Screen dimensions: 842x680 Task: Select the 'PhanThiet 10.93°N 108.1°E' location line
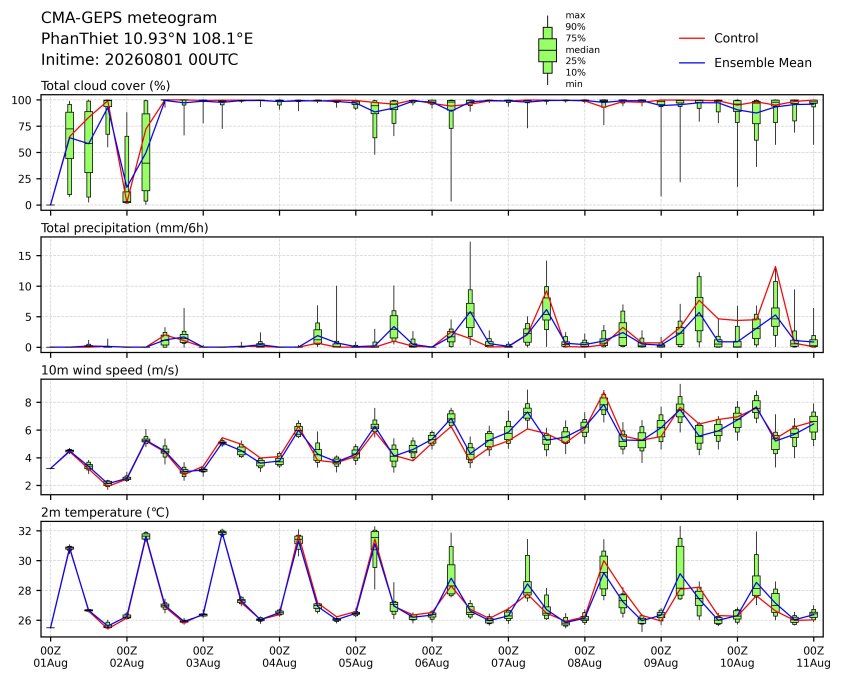147,39
